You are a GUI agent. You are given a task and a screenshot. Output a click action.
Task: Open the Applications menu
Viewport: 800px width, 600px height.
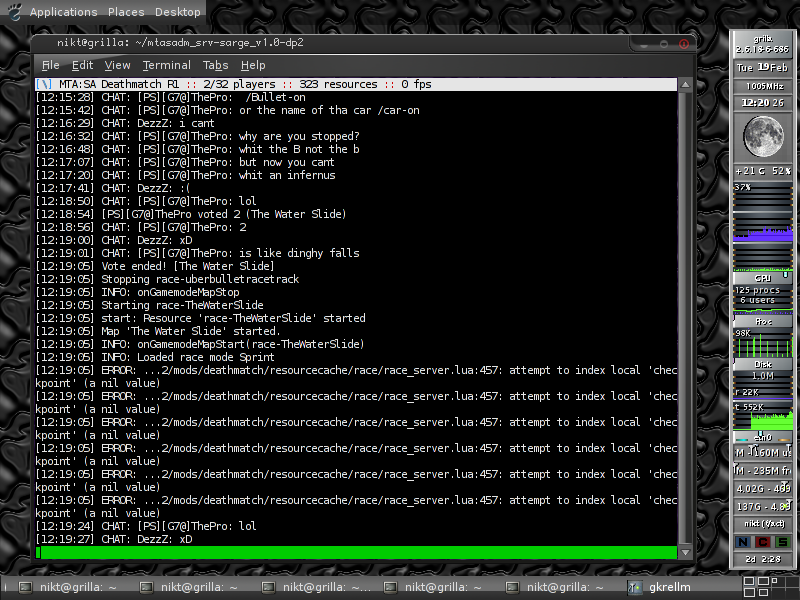[x=64, y=12]
